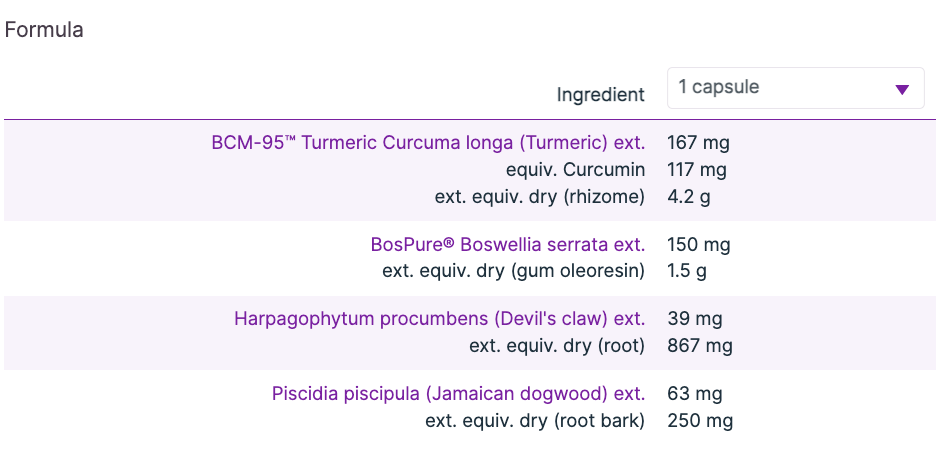Click the "ext. equiv. dry (rhizome)" text
Viewport: 946px width, 464px height.
click(x=540, y=197)
